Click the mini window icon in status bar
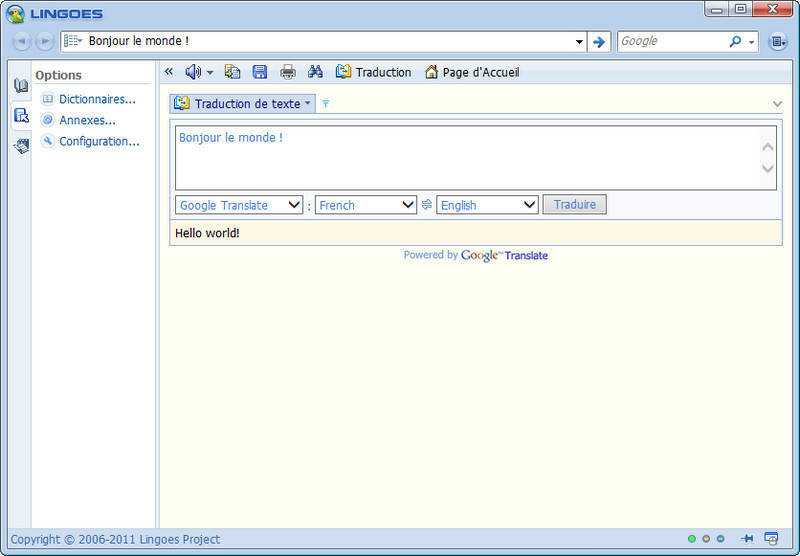 771,538
